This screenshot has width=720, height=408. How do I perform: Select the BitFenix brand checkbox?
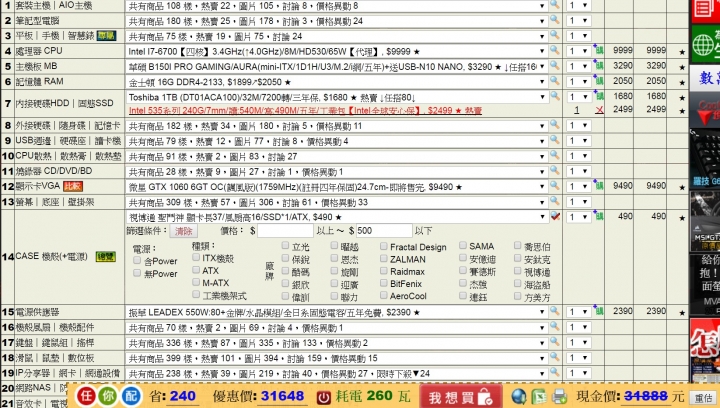[x=384, y=283]
